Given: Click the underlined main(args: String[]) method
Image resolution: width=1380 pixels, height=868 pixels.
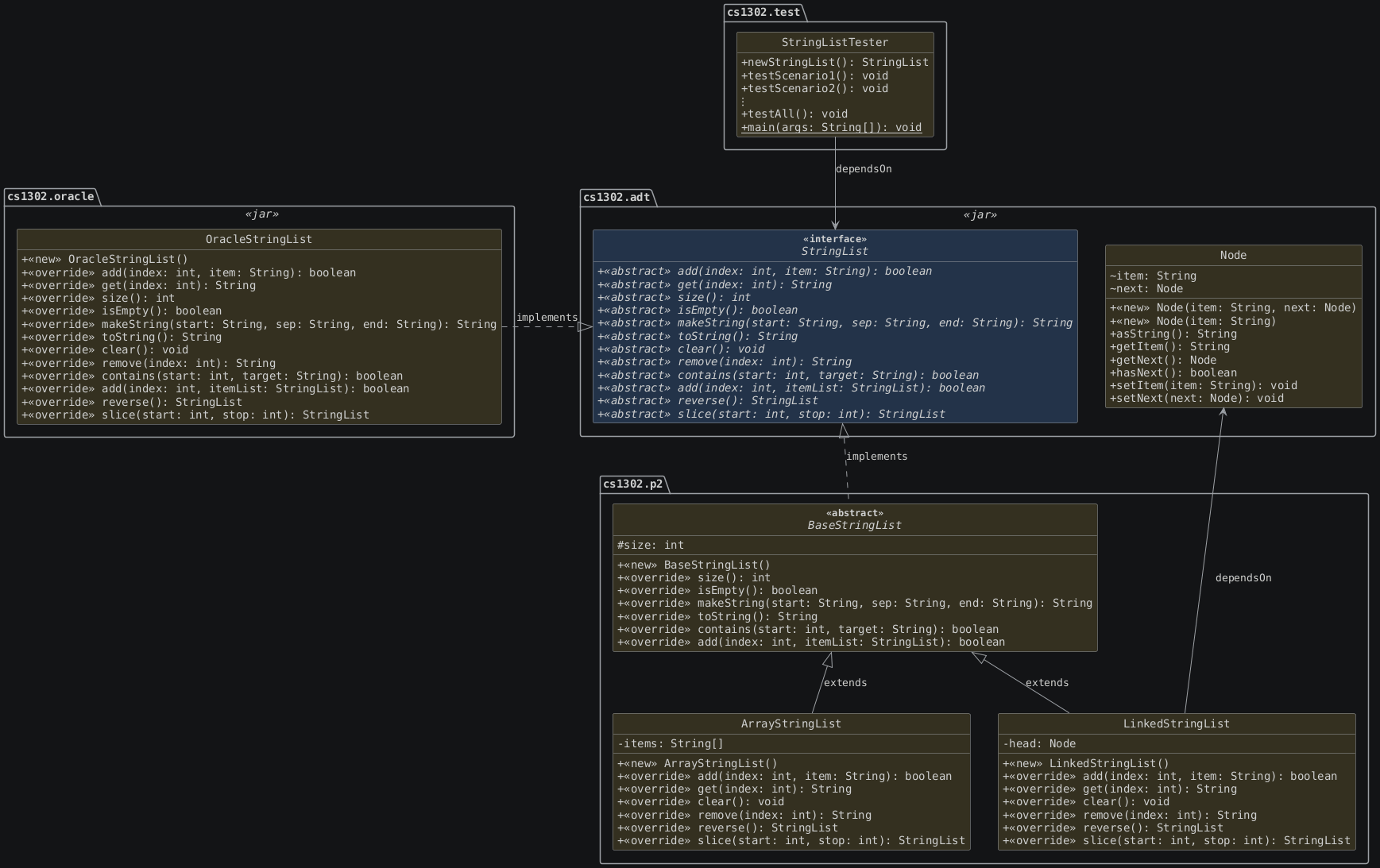Looking at the screenshot, I should [x=831, y=127].
